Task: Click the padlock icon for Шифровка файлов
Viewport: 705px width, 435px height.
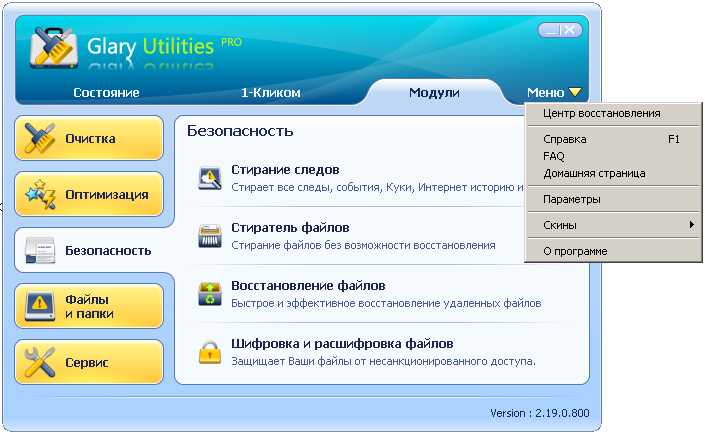Action: click(x=210, y=352)
